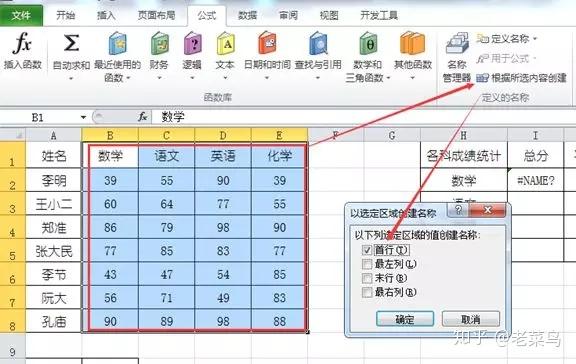Viewport: 576px width, 364px height.
Task: Click the 总分 header cell
Action: (535, 156)
